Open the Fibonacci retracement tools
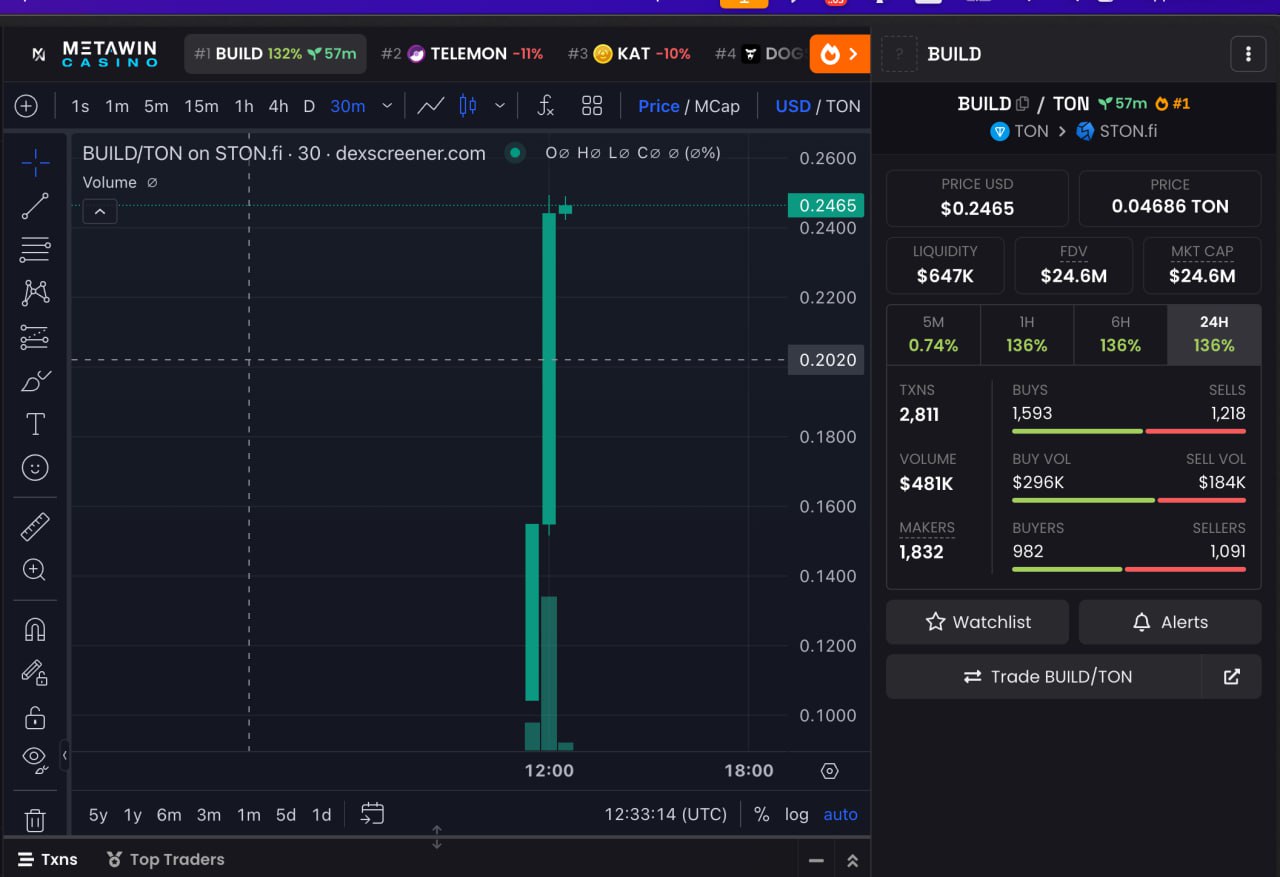 (x=35, y=249)
